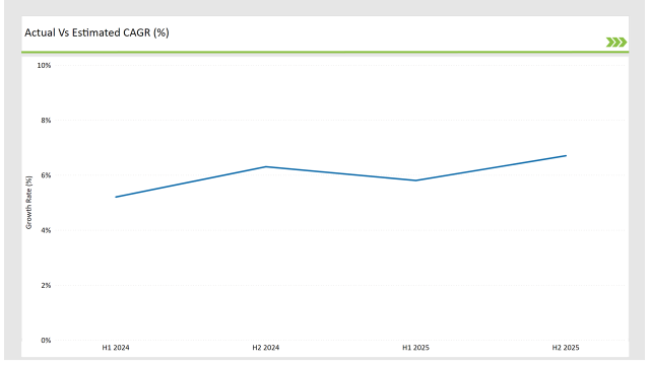Select the H1 2024 axis label
This screenshot has height=365, width=650.
116,348
